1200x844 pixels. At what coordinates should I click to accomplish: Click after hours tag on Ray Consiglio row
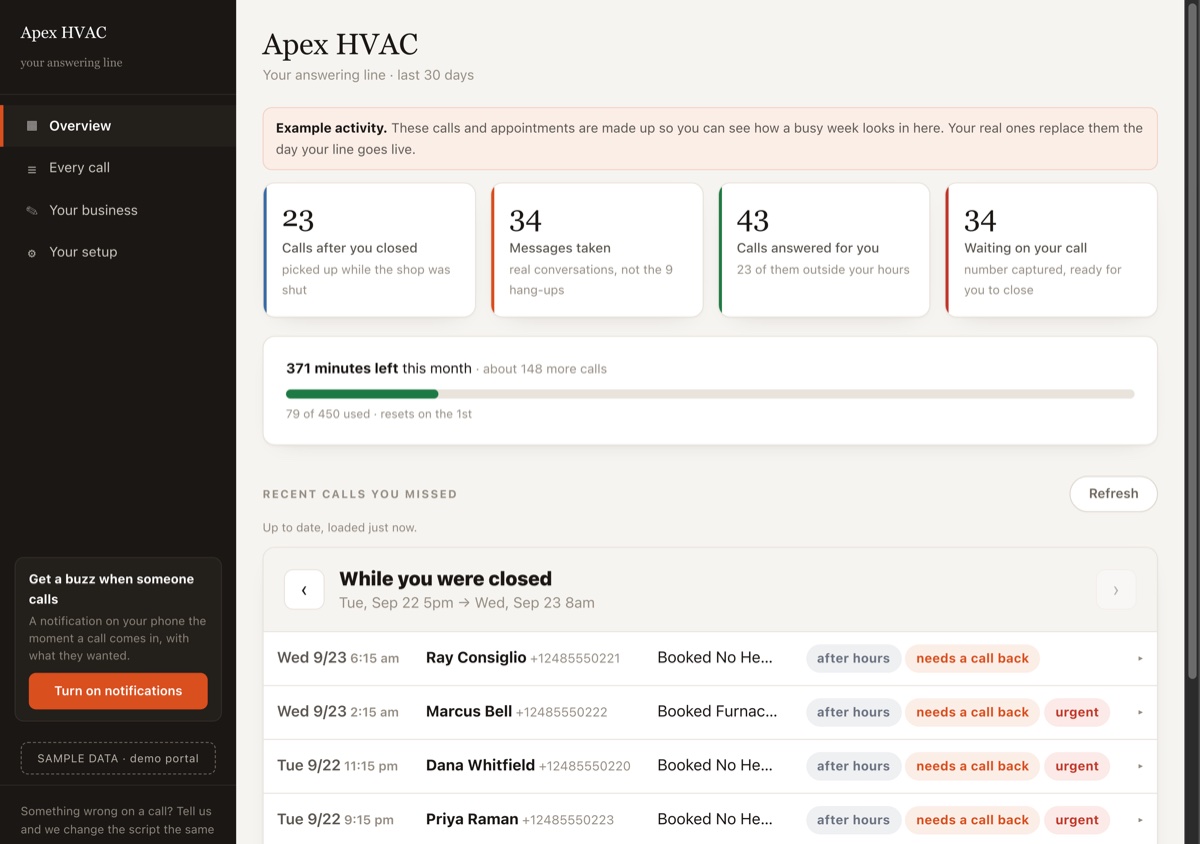click(853, 658)
